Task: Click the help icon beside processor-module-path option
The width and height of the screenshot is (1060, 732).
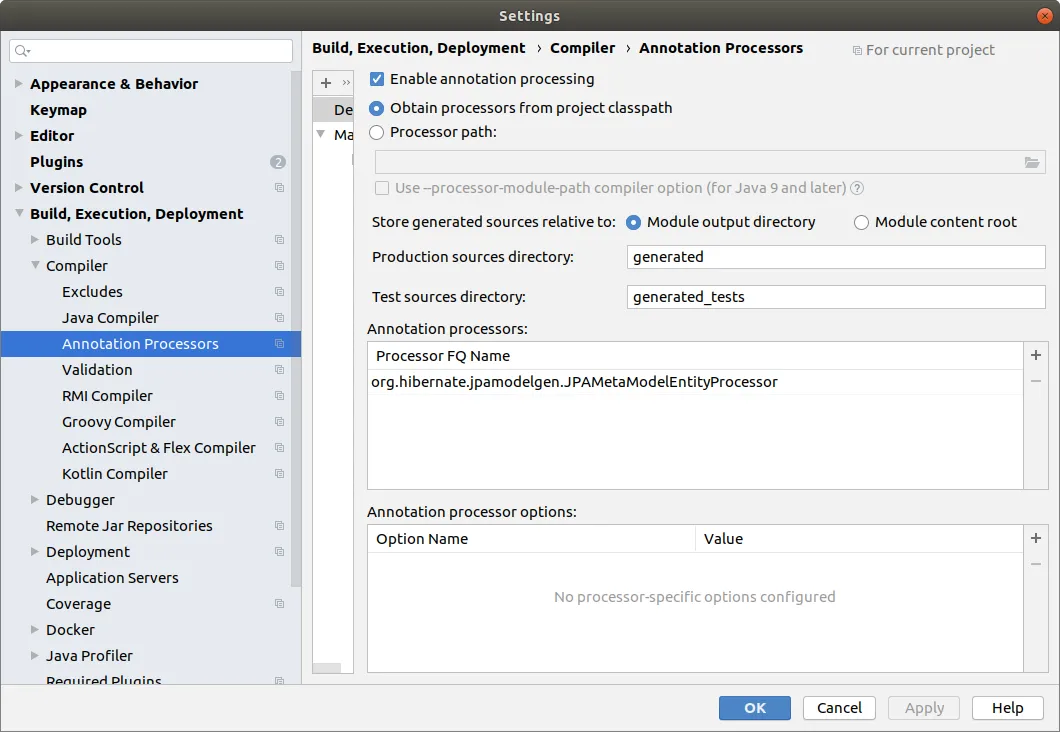Action: pos(857,188)
